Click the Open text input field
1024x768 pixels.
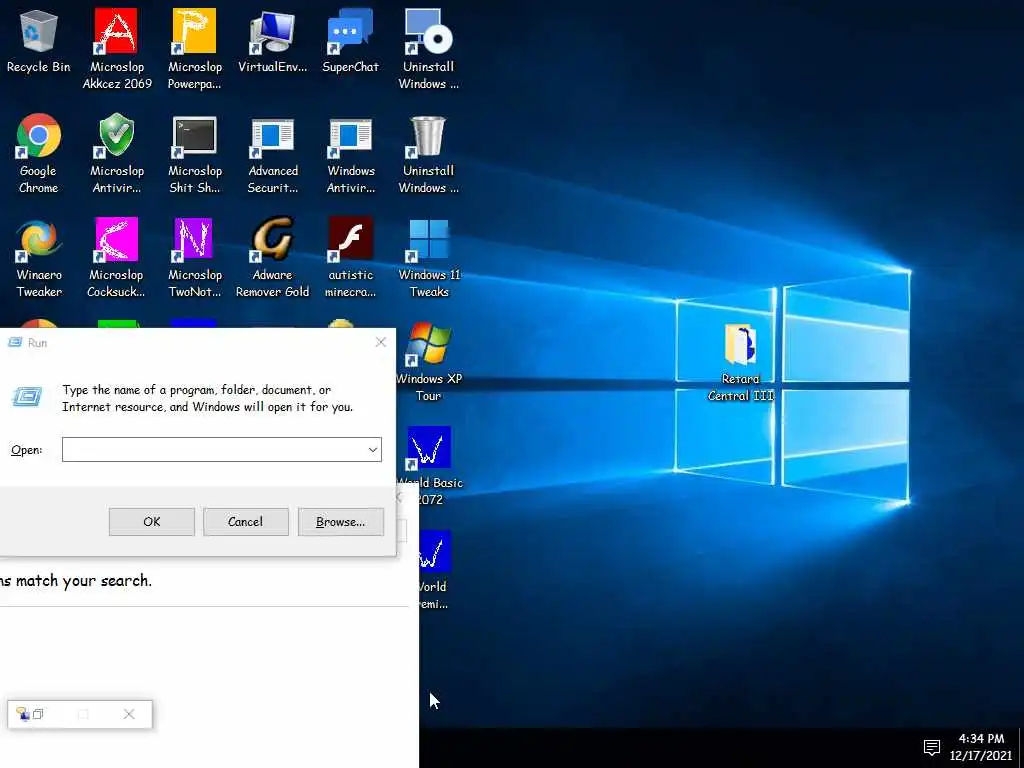214,449
